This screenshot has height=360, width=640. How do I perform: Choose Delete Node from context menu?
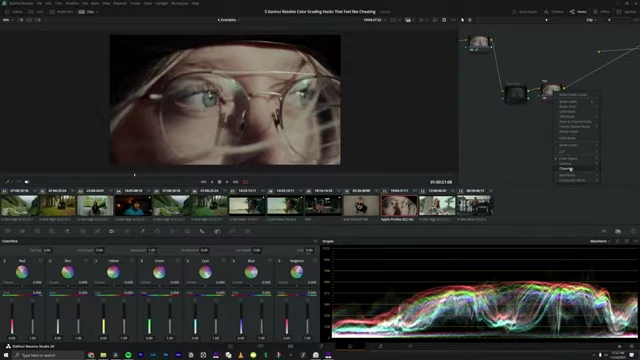[576, 131]
